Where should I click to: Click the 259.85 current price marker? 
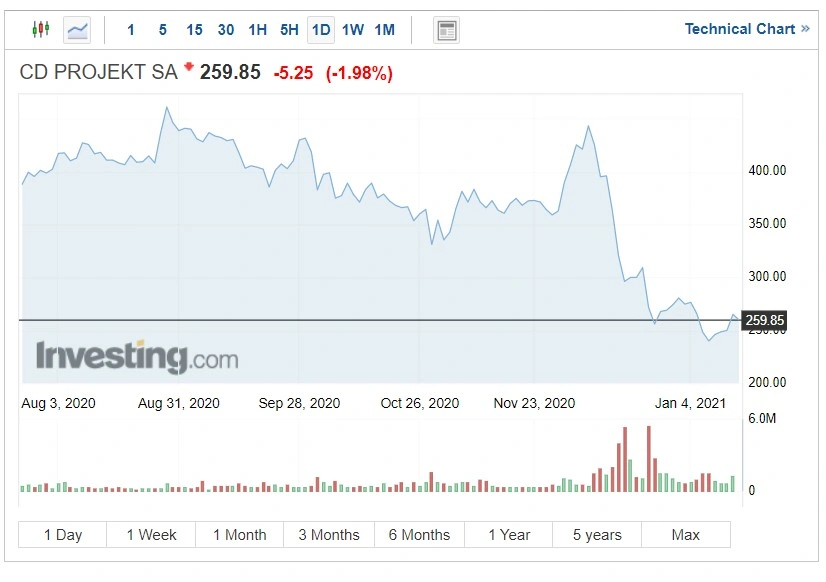(764, 320)
